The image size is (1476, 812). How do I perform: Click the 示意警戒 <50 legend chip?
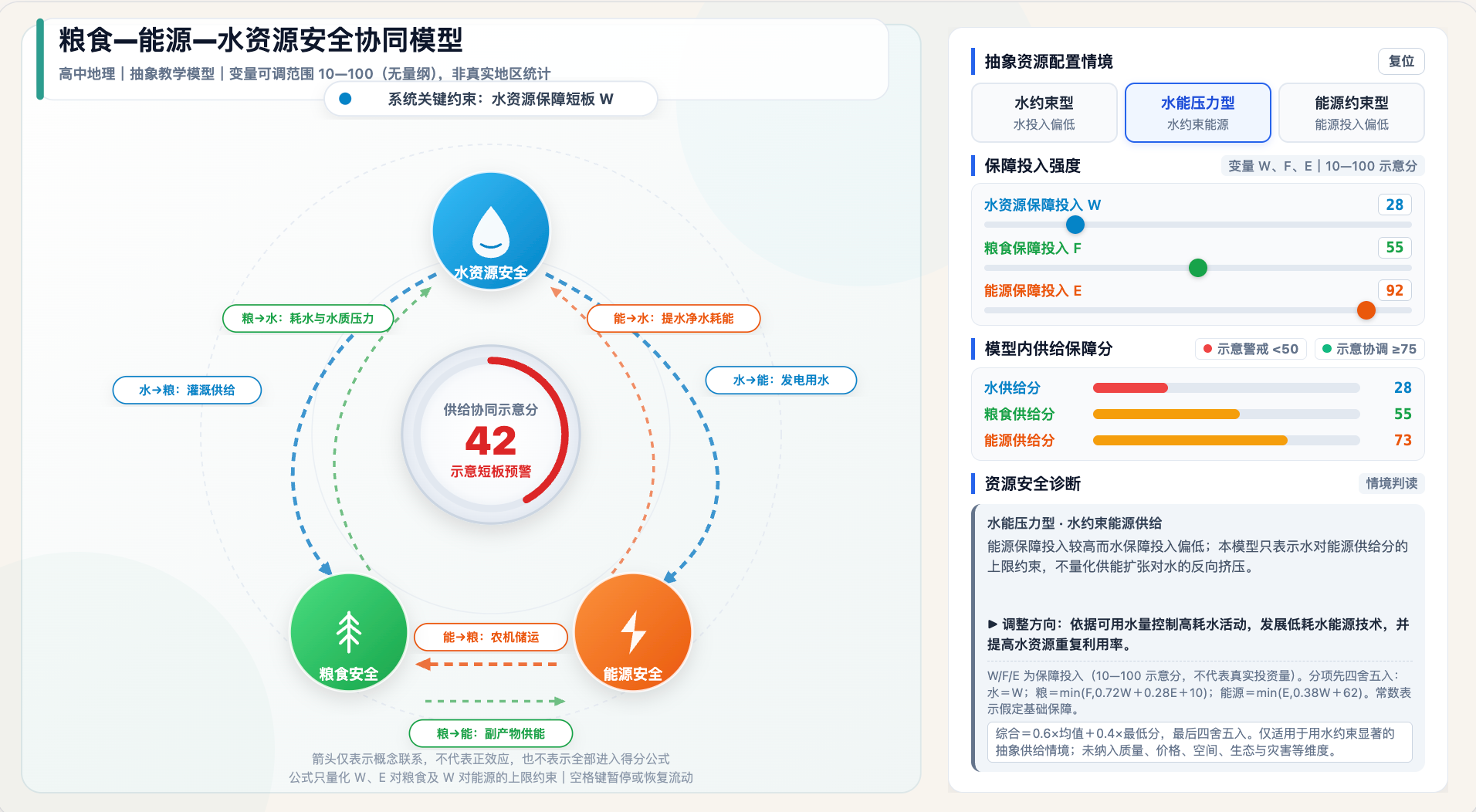coord(1251,349)
